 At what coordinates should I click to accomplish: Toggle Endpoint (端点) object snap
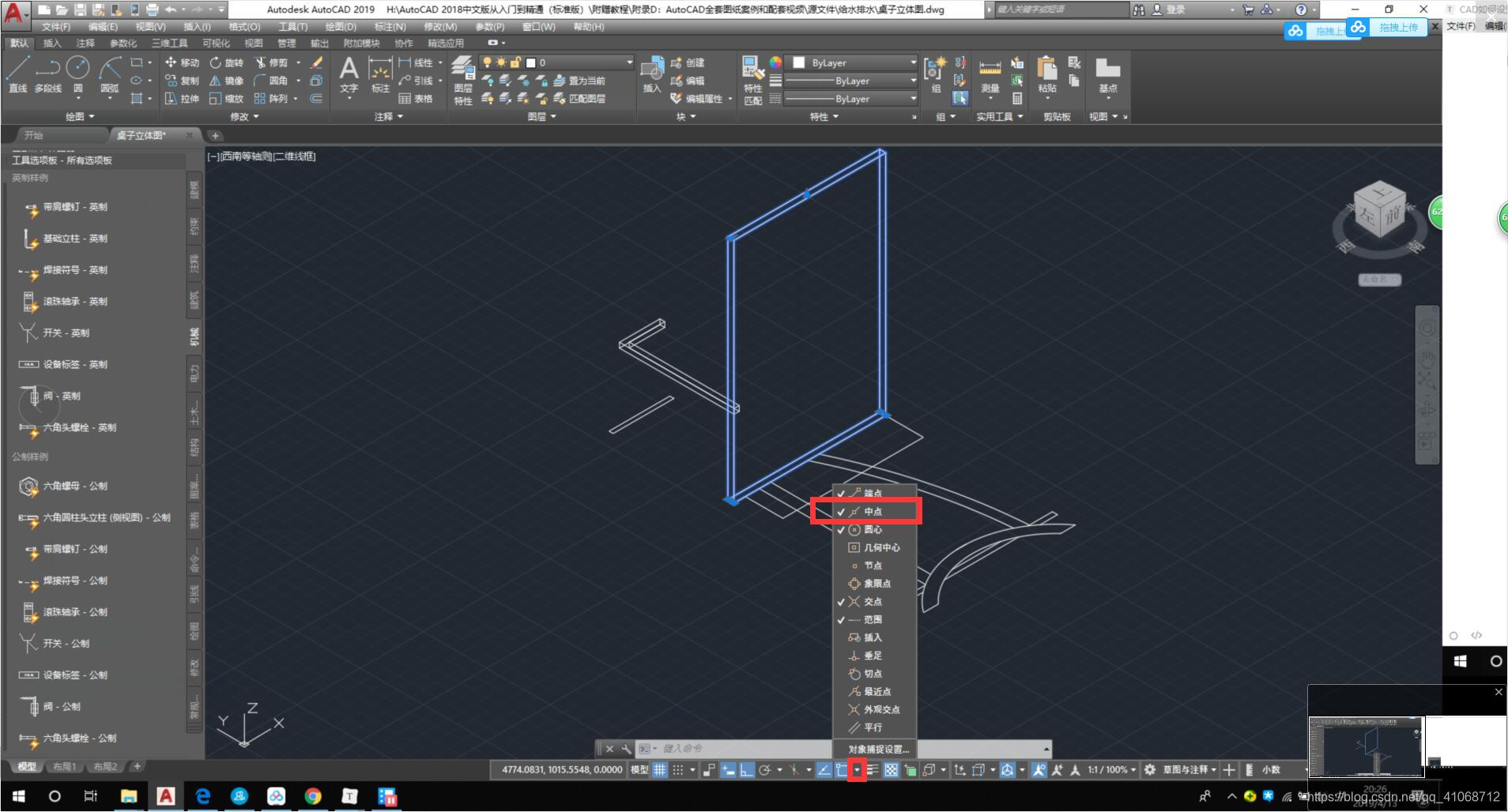pos(875,493)
